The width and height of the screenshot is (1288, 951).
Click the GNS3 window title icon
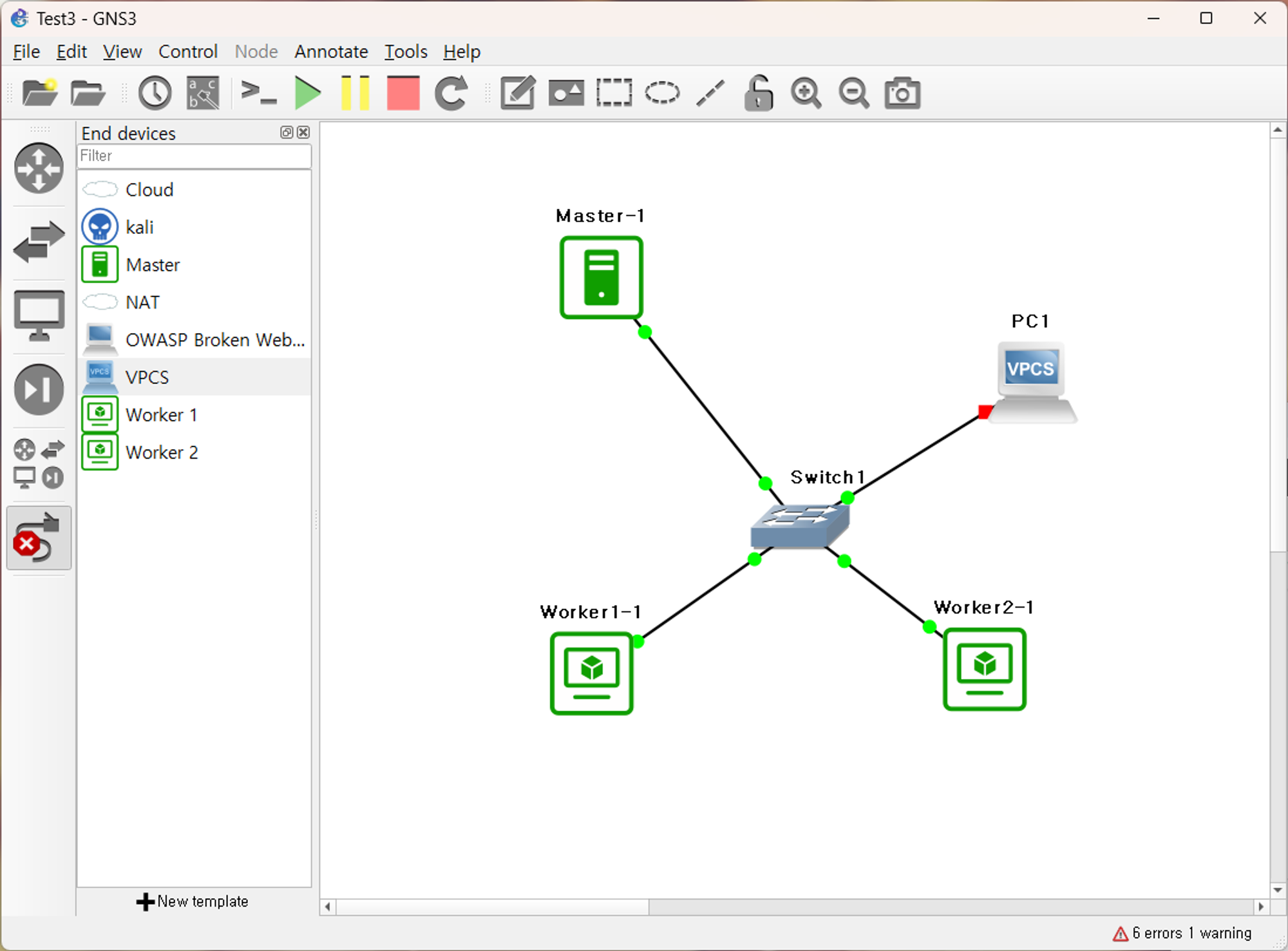pyautogui.click(x=19, y=18)
